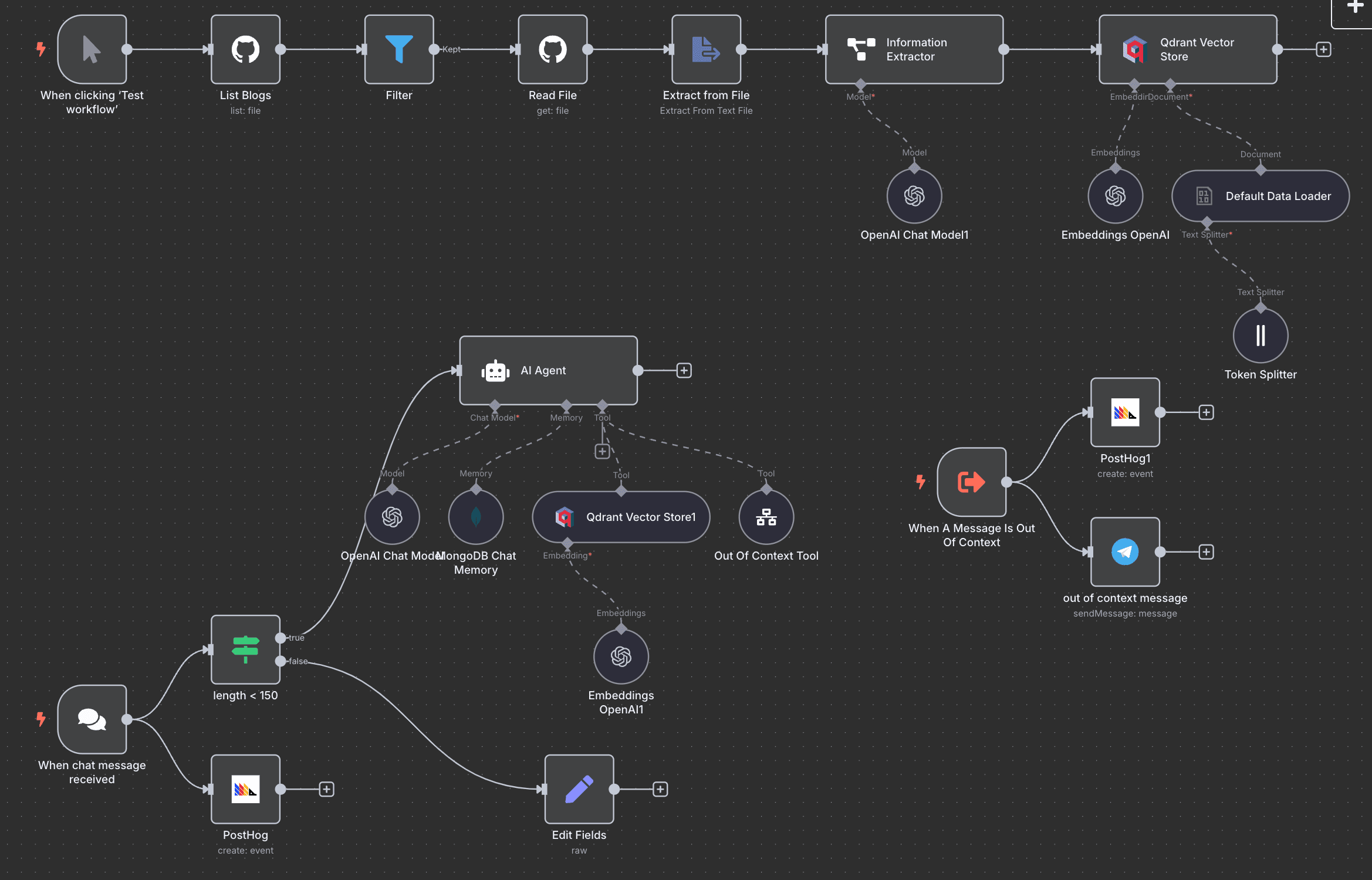Select the Default Data Loader node
Screen dimensions: 1372x880
coord(1261,196)
